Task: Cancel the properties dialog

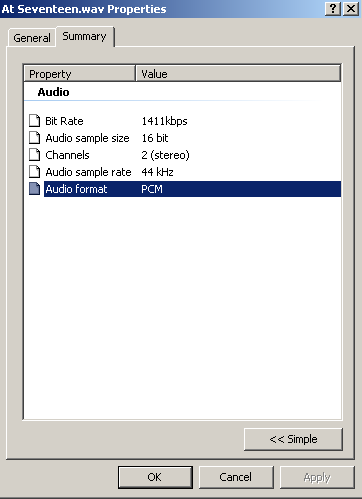Action: coord(236,477)
